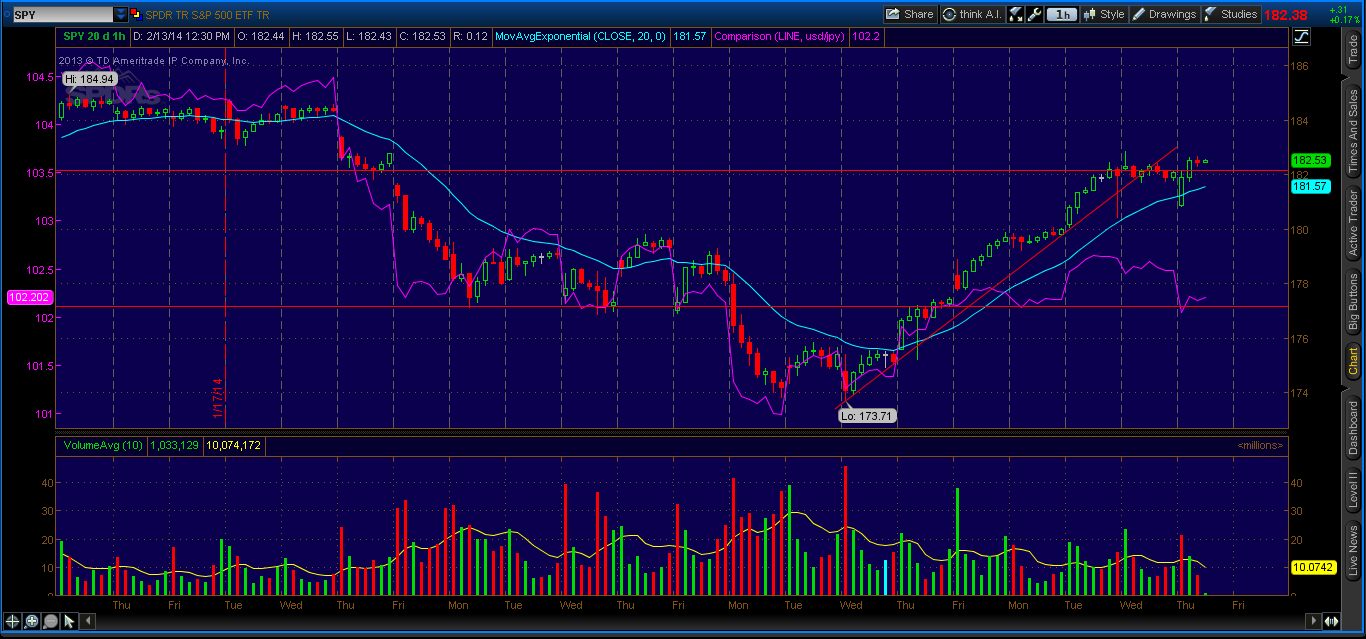Click the Hi: 184.94 label

click(x=91, y=78)
